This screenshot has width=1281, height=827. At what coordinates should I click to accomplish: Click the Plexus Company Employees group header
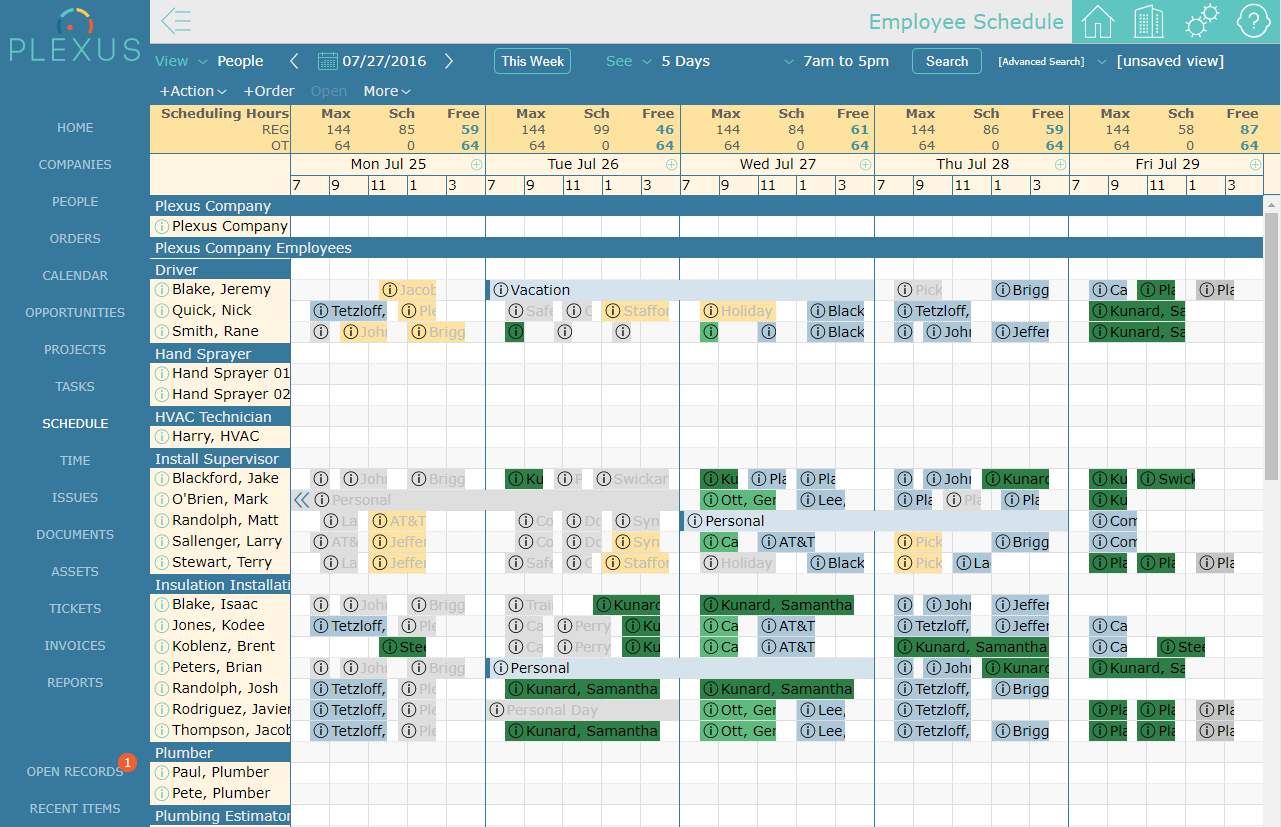tap(707, 248)
